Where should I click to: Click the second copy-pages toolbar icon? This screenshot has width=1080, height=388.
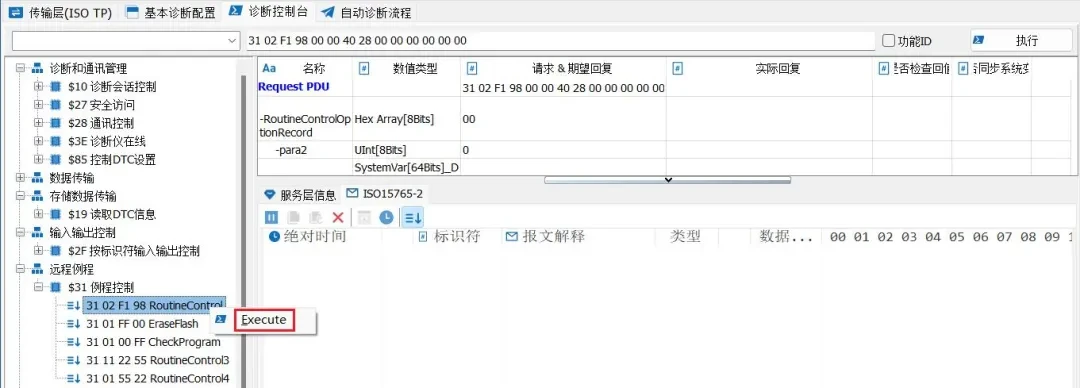[x=316, y=218]
